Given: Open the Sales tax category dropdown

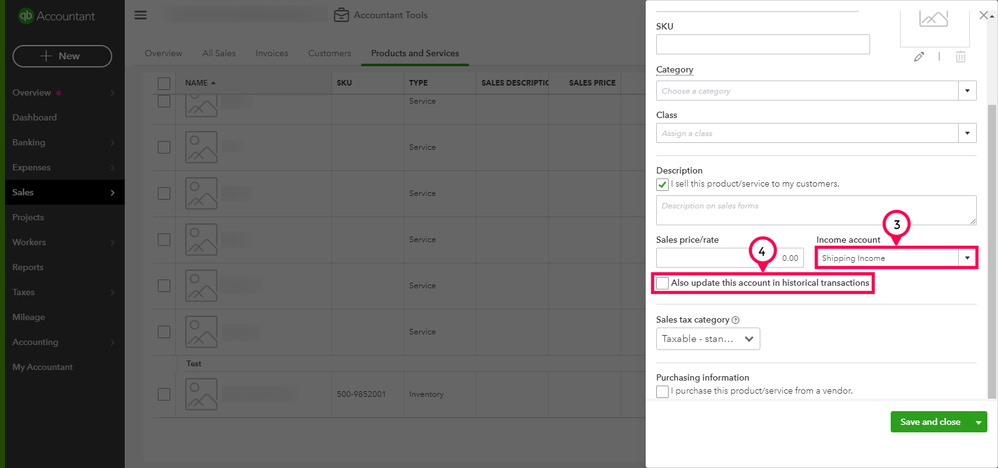Looking at the screenshot, I should (708, 339).
